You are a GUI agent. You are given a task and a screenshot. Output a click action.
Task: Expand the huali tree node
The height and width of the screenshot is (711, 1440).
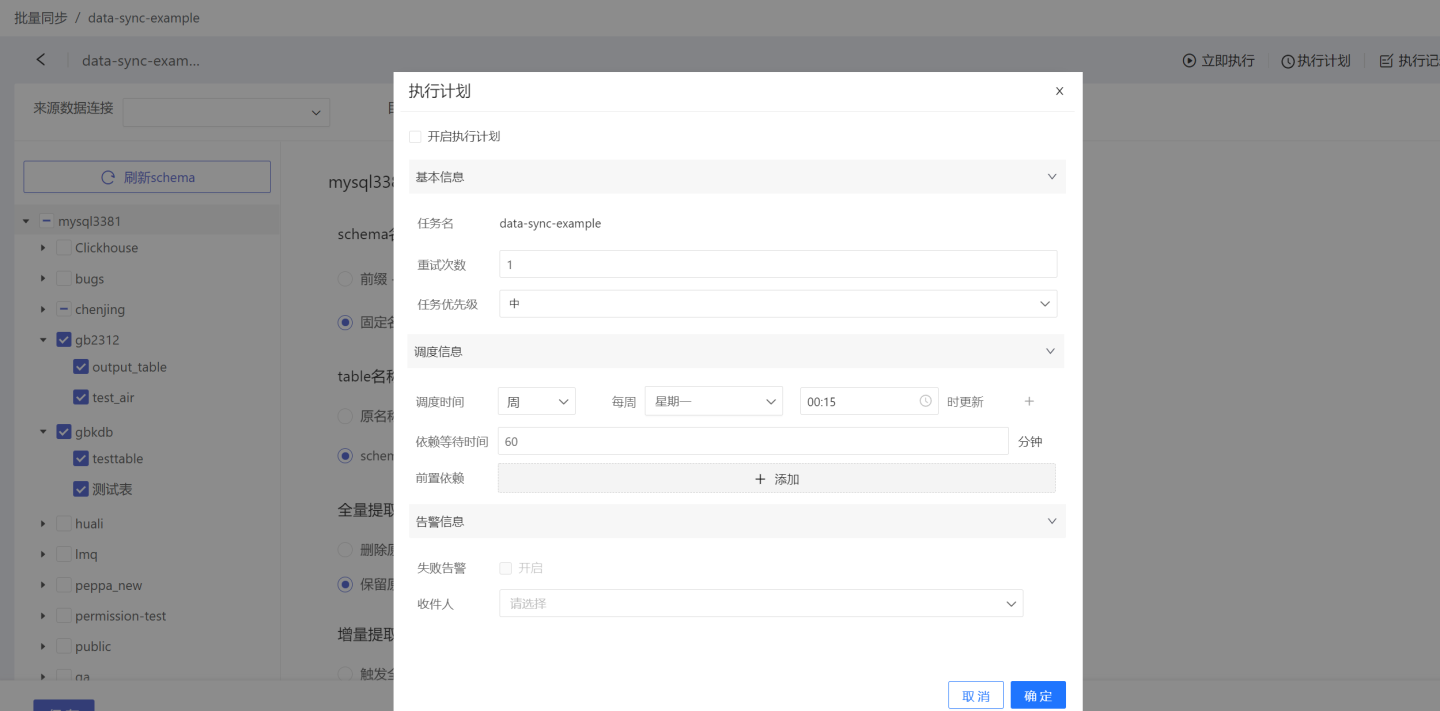coord(43,523)
